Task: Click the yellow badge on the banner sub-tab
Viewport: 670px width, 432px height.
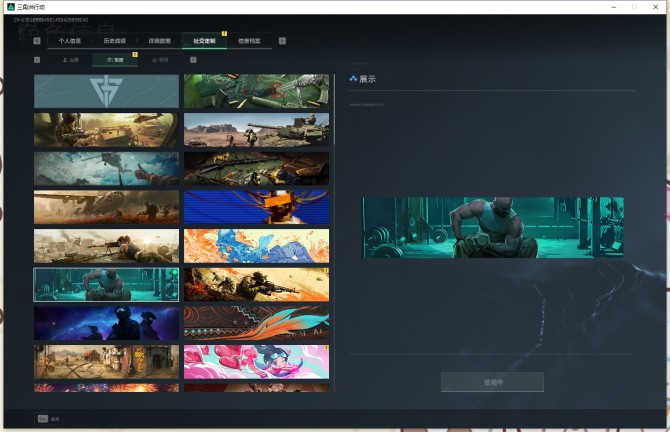Action: (135, 54)
